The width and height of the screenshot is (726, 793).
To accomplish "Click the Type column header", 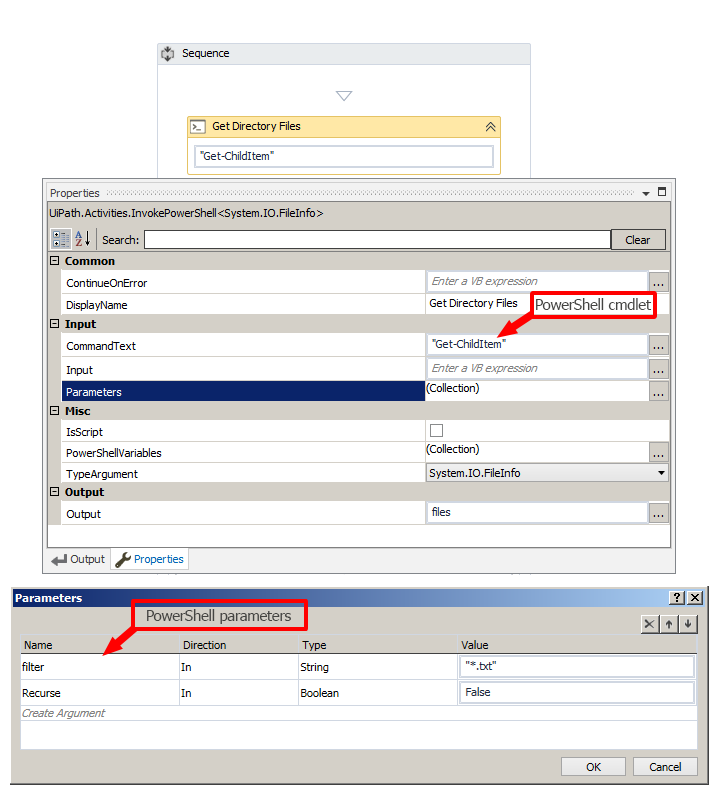I will click(378, 645).
